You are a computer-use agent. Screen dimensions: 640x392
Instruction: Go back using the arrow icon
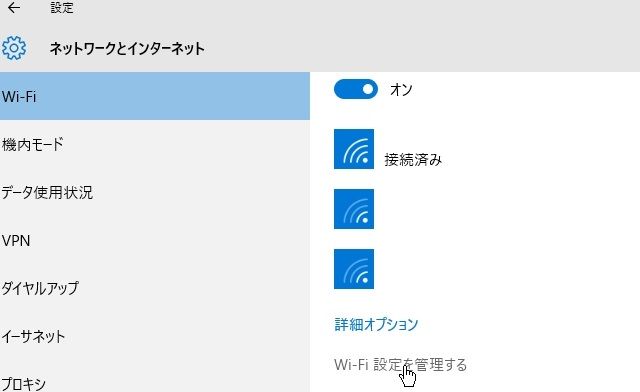[x=14, y=8]
